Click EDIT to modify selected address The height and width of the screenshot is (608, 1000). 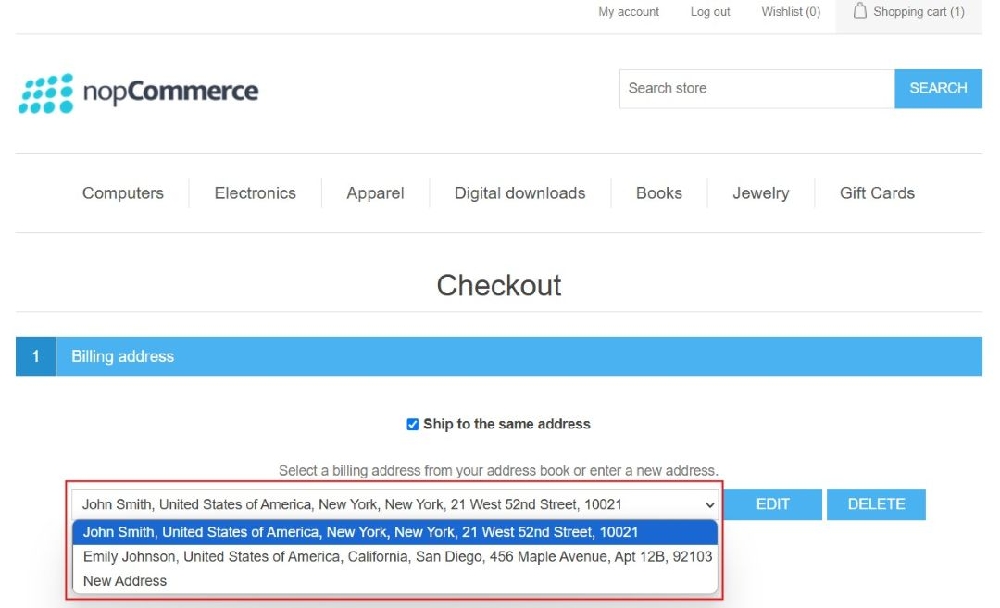[772, 504]
